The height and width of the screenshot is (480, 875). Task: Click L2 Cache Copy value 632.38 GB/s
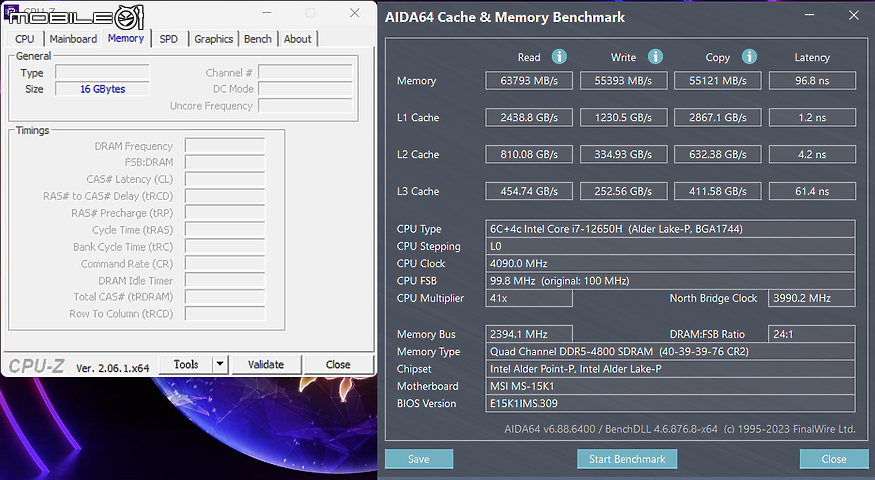718,154
